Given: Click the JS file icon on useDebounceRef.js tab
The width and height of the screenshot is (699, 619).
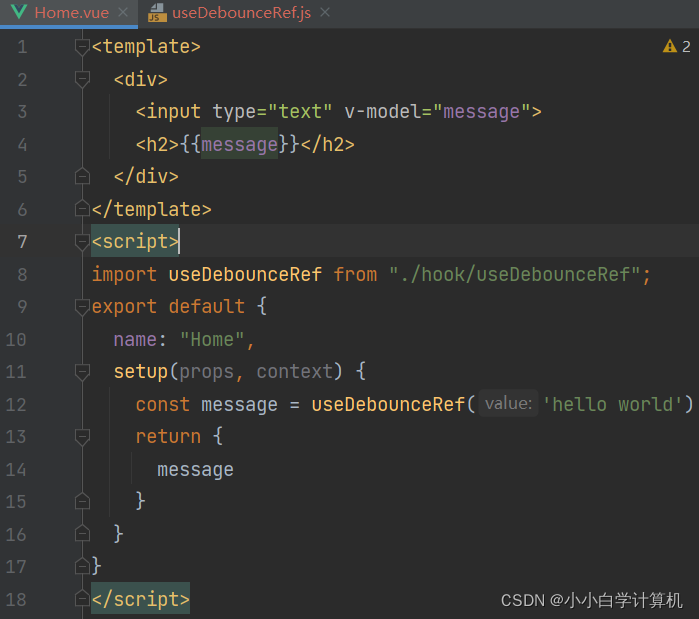Looking at the screenshot, I should click(x=157, y=12).
